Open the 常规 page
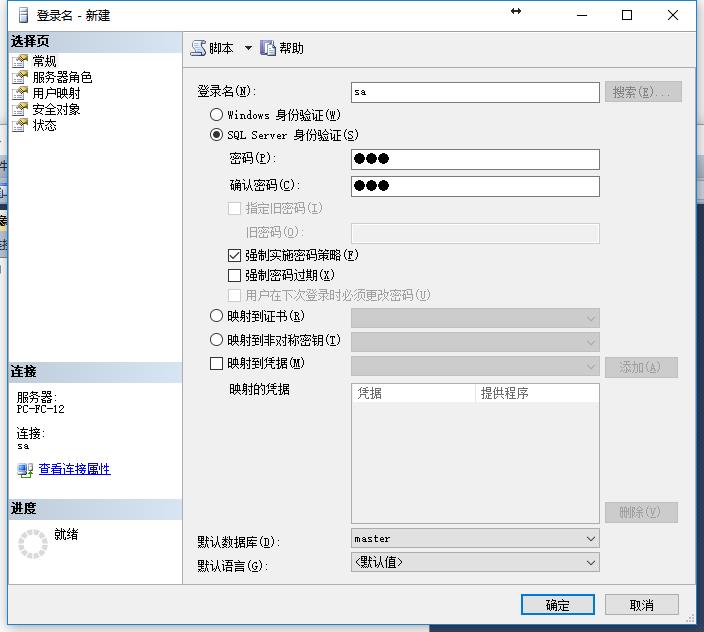 (x=44, y=61)
